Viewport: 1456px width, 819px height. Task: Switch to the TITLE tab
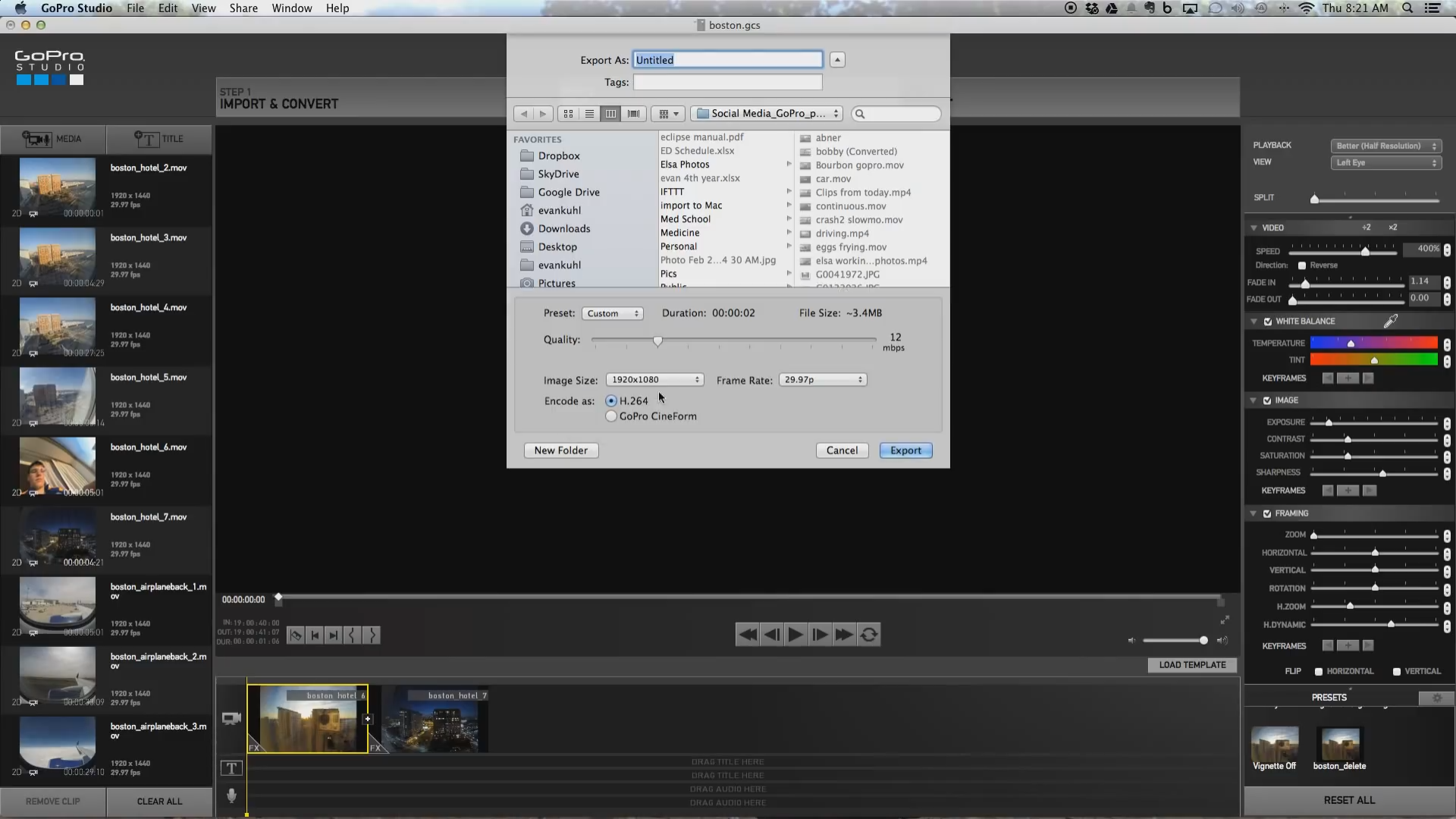pos(159,139)
